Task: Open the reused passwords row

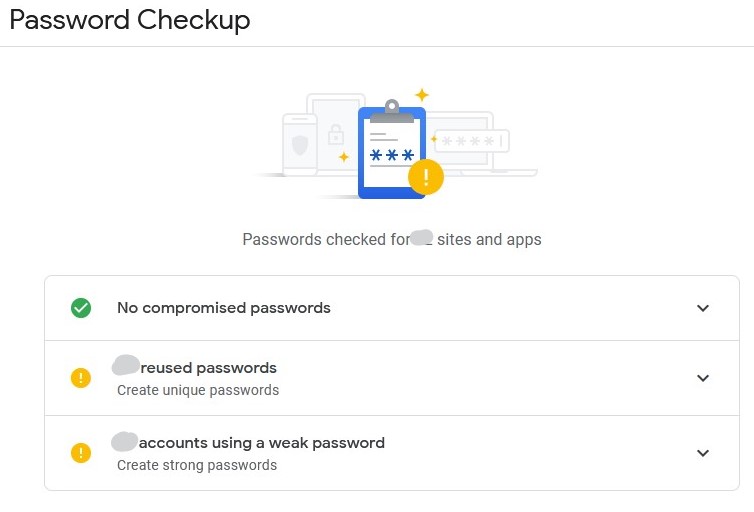Action: 391,378
